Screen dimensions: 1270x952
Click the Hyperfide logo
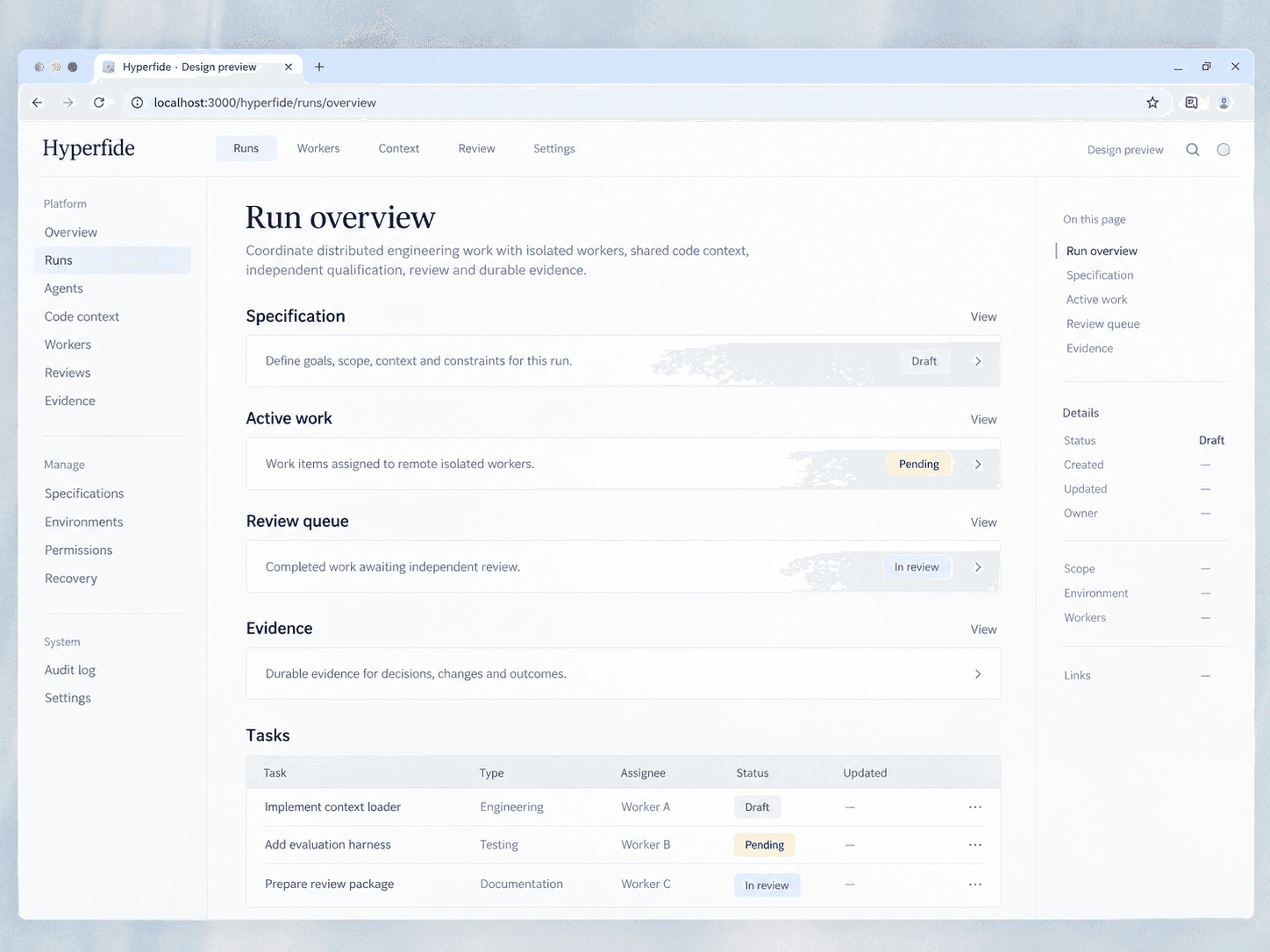89,148
